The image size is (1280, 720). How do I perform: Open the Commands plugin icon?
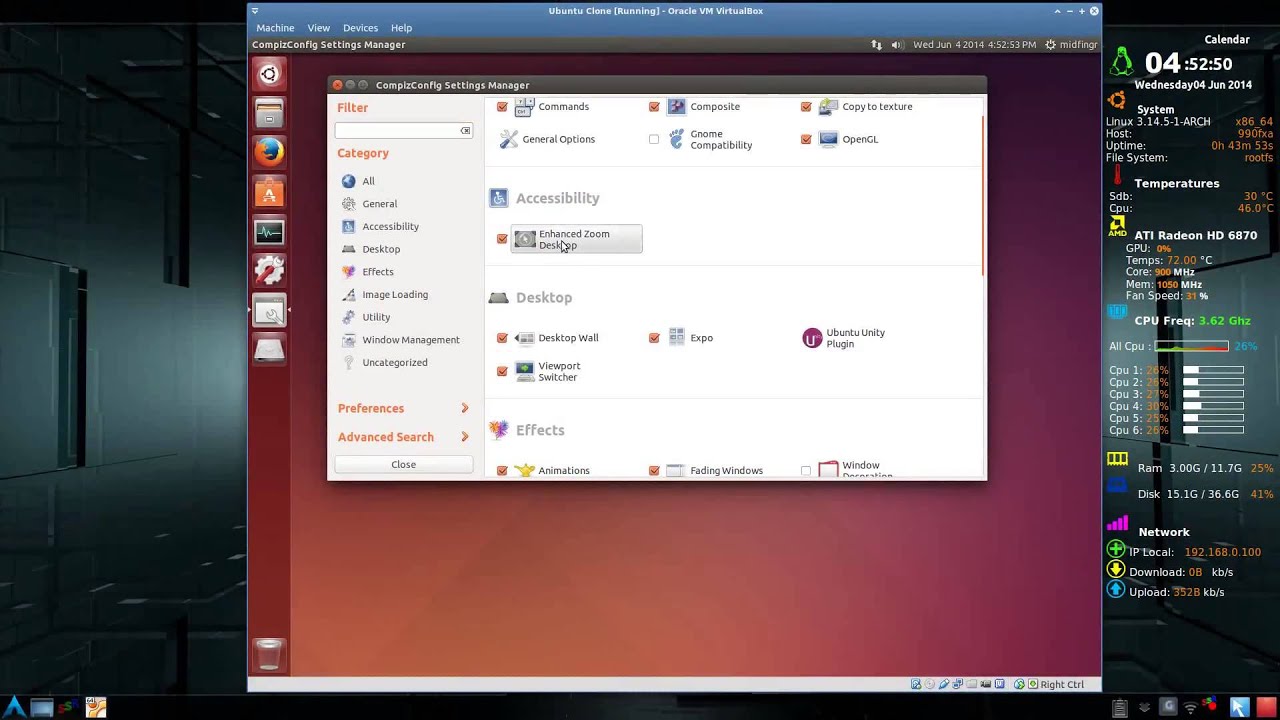pos(525,106)
